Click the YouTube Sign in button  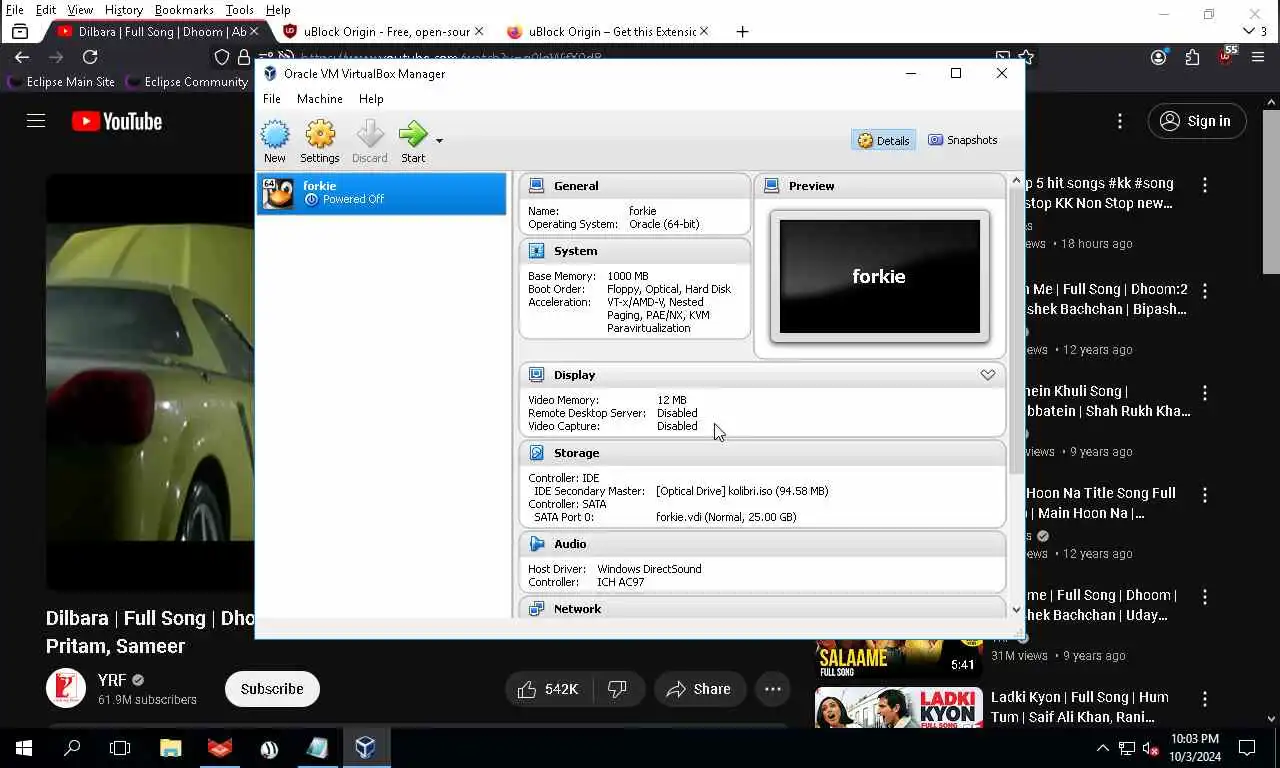point(1197,121)
